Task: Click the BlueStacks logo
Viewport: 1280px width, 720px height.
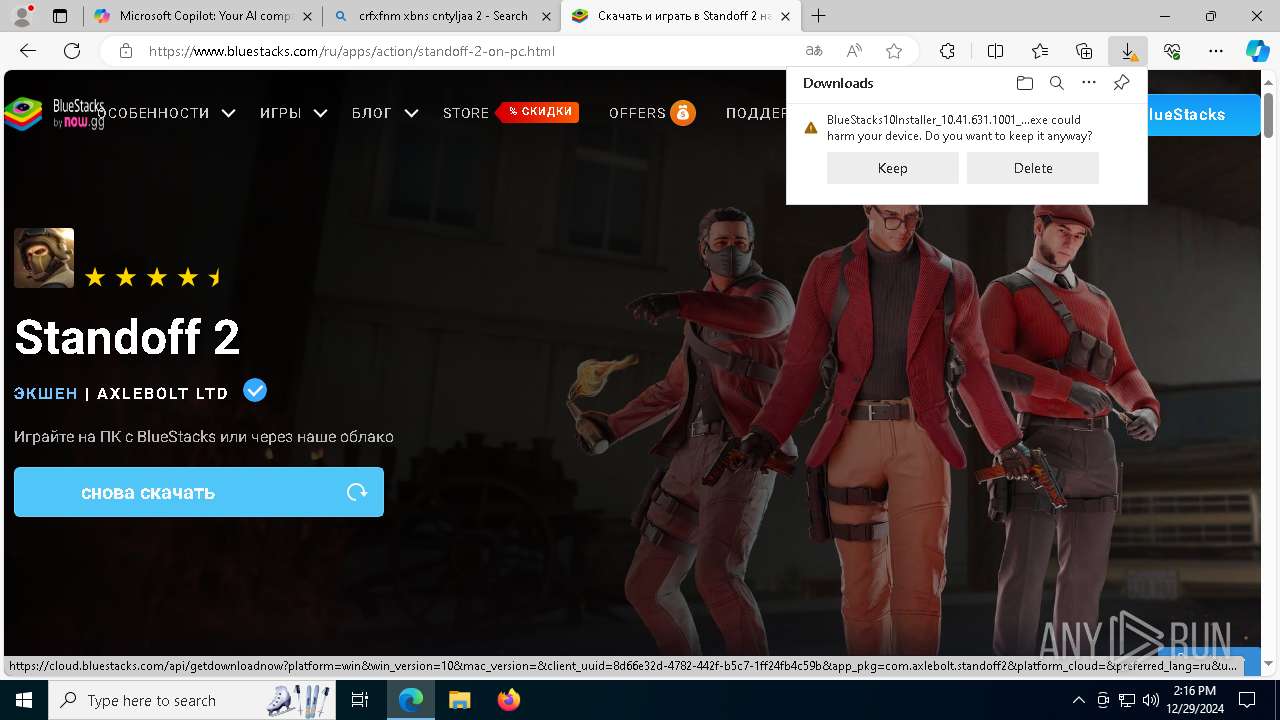Action: pyautogui.click(x=54, y=113)
